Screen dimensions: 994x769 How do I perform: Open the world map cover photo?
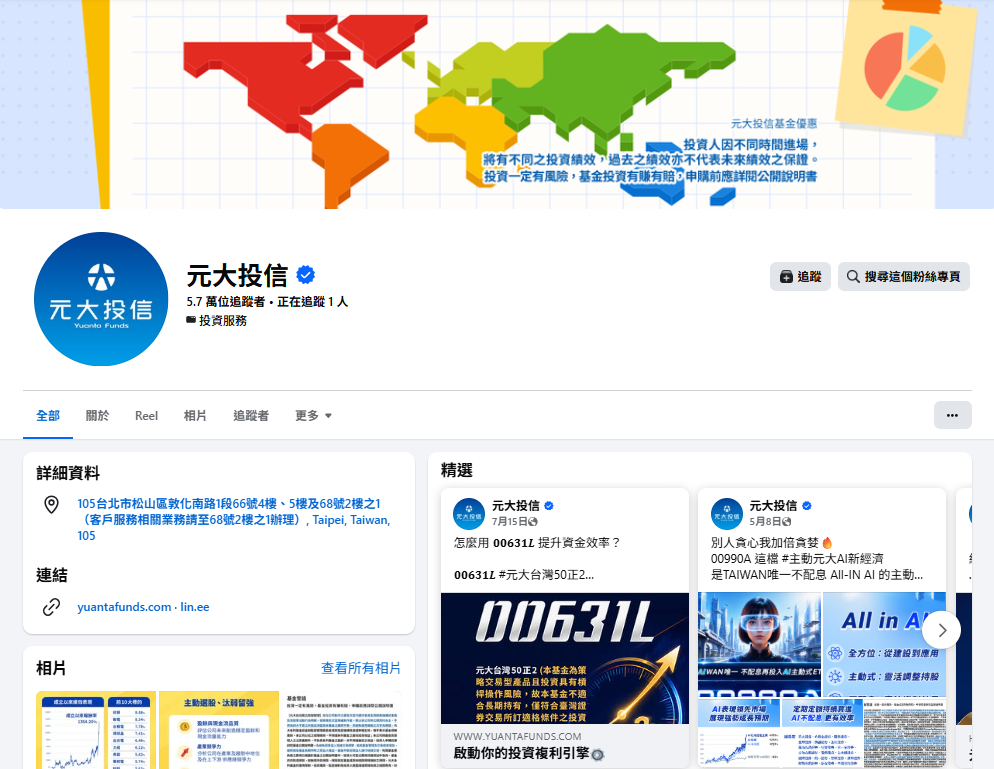(497, 104)
